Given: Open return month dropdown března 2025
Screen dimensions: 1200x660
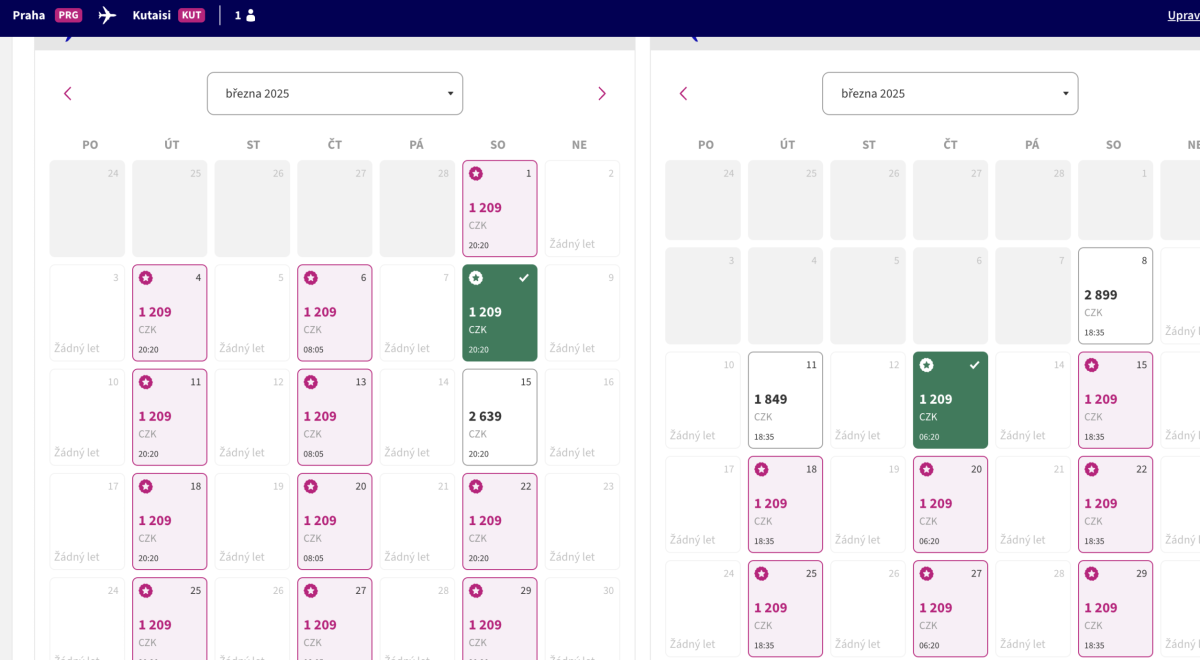Looking at the screenshot, I should 950,94.
